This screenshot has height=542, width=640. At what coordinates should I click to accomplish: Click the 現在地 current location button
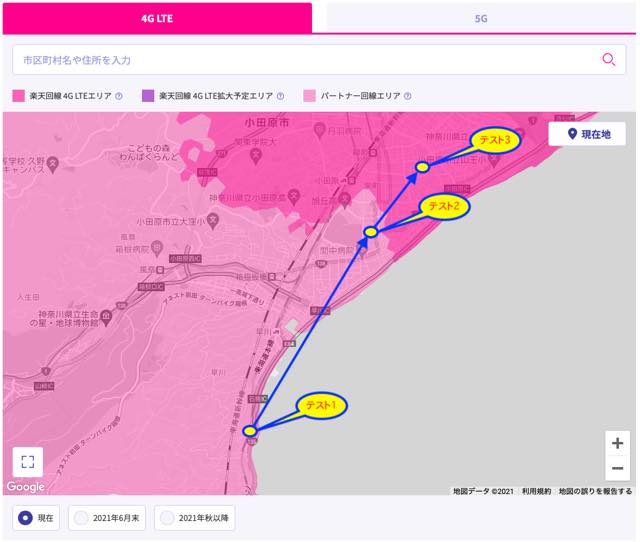(x=587, y=134)
